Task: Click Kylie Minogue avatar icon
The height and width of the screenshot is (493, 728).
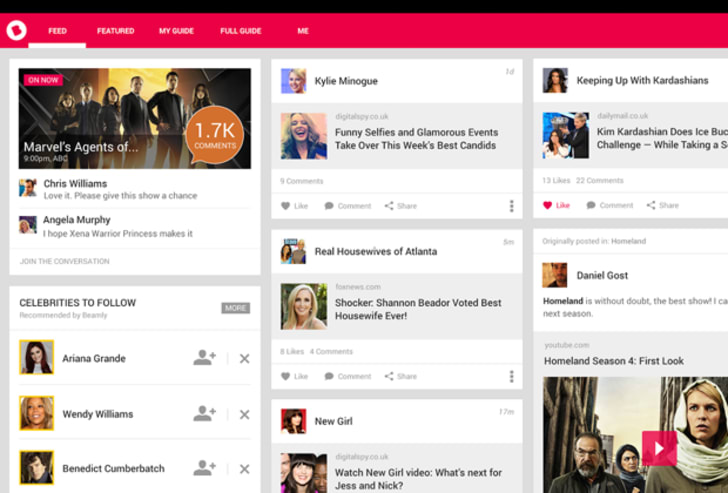Action: click(x=293, y=81)
